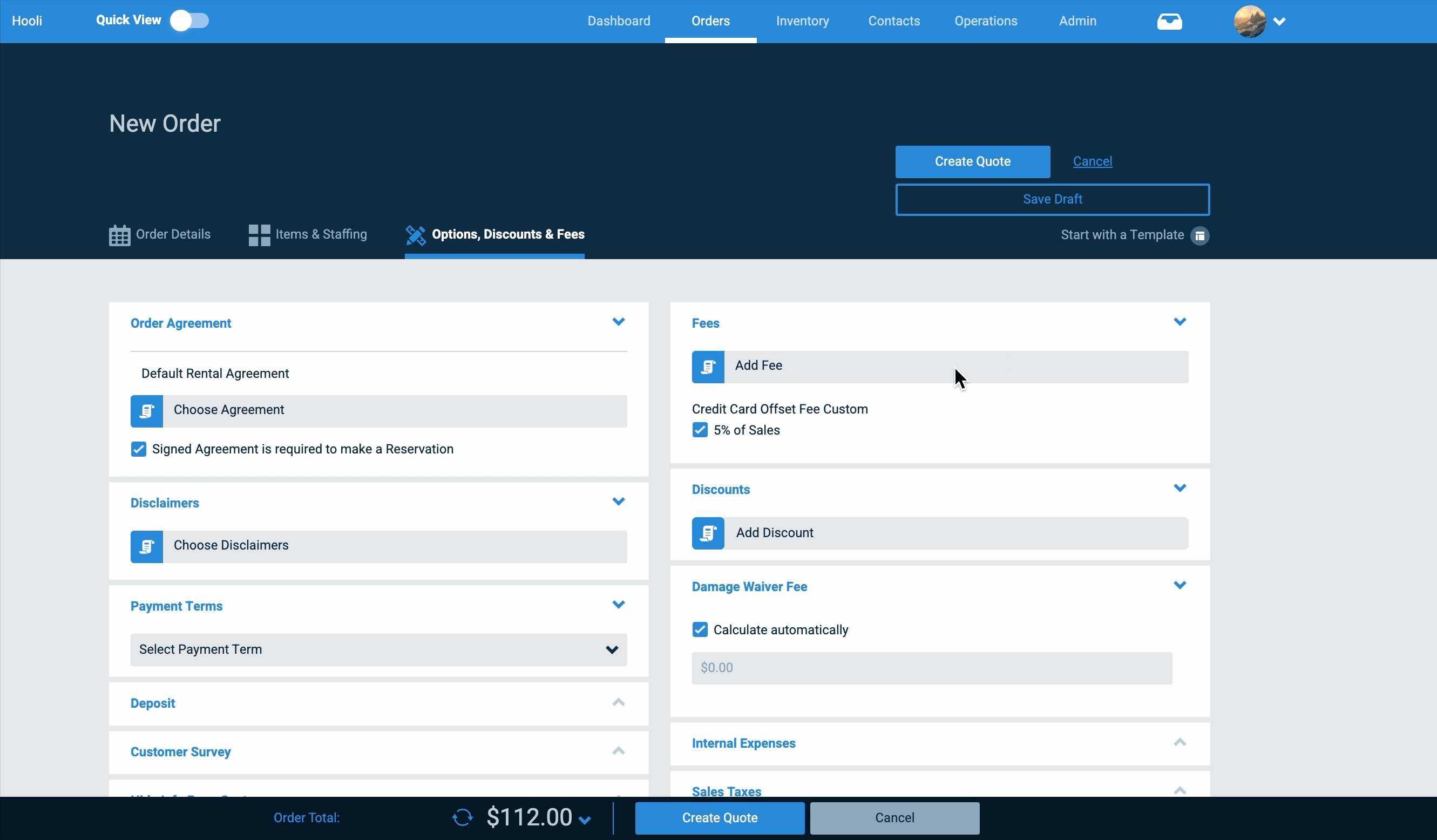Image resolution: width=1437 pixels, height=840 pixels.
Task: Switch to the Items & Staffing tab
Action: (308, 235)
